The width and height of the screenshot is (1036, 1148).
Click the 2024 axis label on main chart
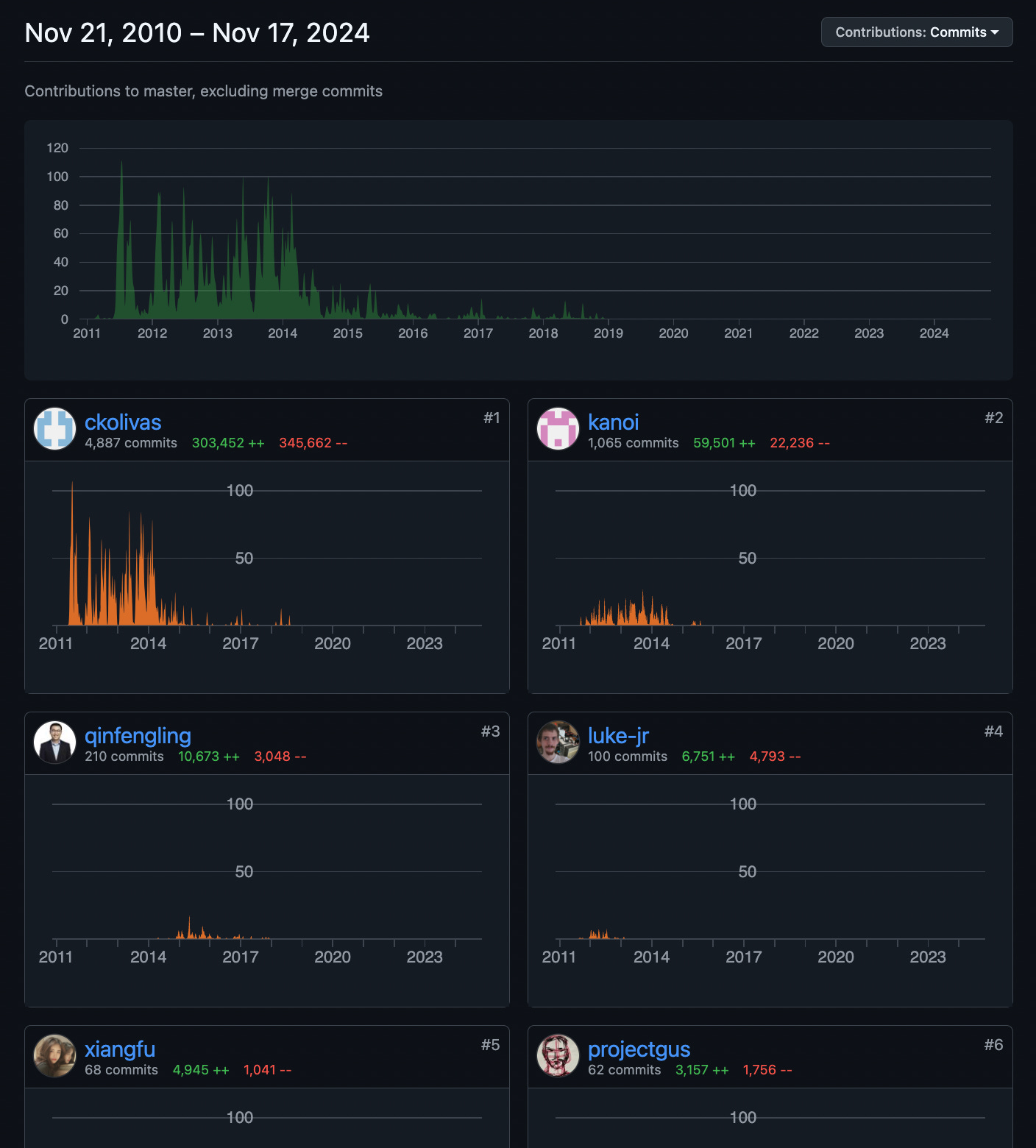934,333
